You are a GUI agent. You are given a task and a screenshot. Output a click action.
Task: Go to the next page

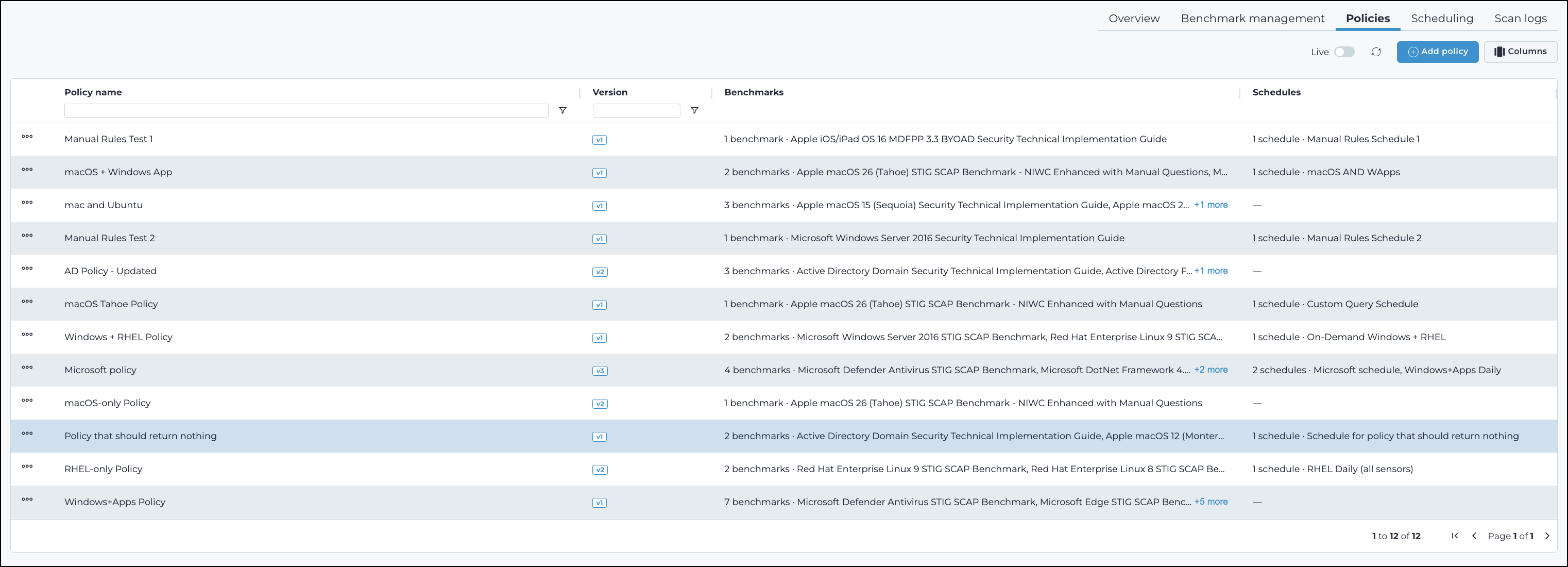(1547, 536)
